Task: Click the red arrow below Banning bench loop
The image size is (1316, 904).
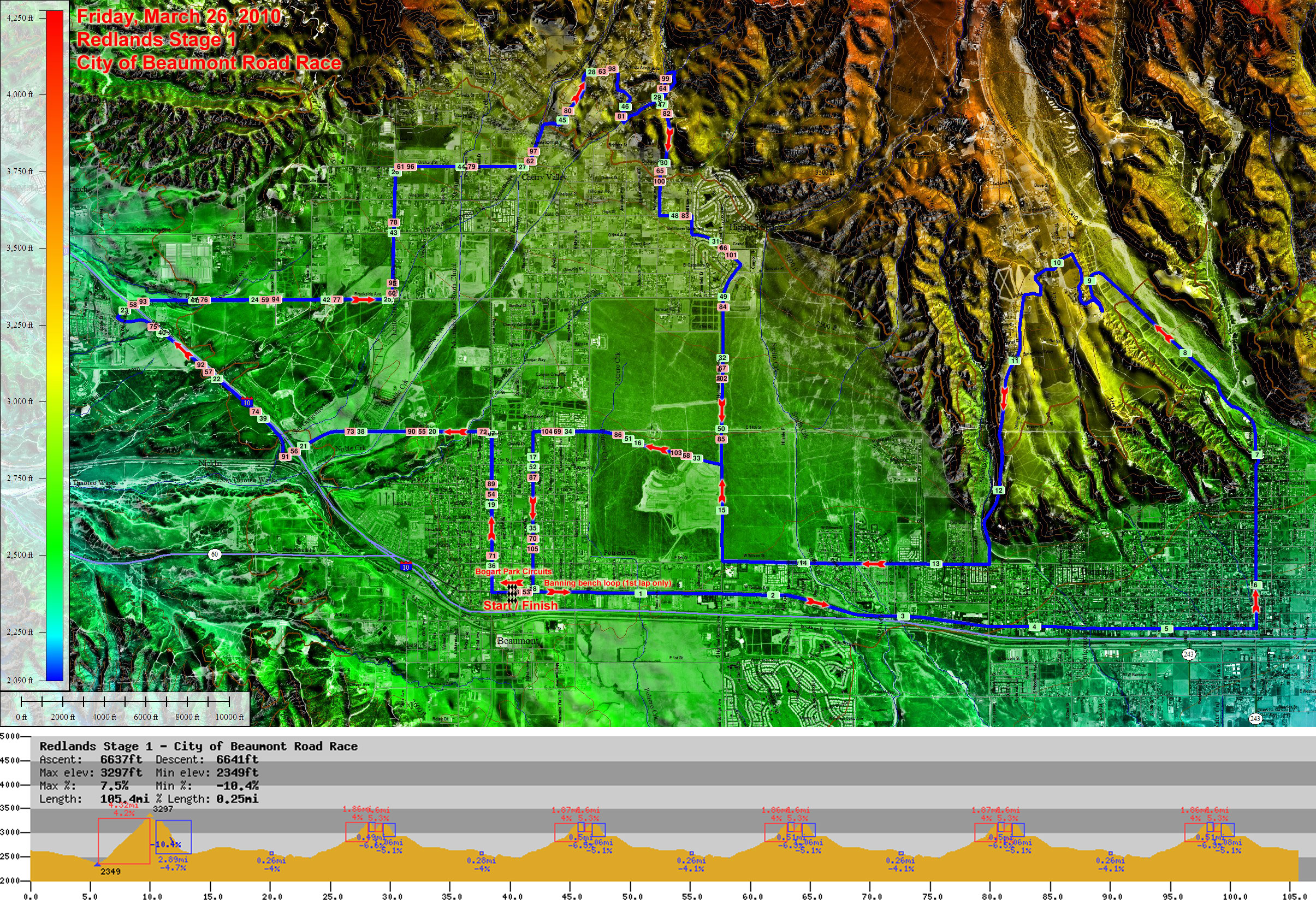Action: click(x=558, y=592)
